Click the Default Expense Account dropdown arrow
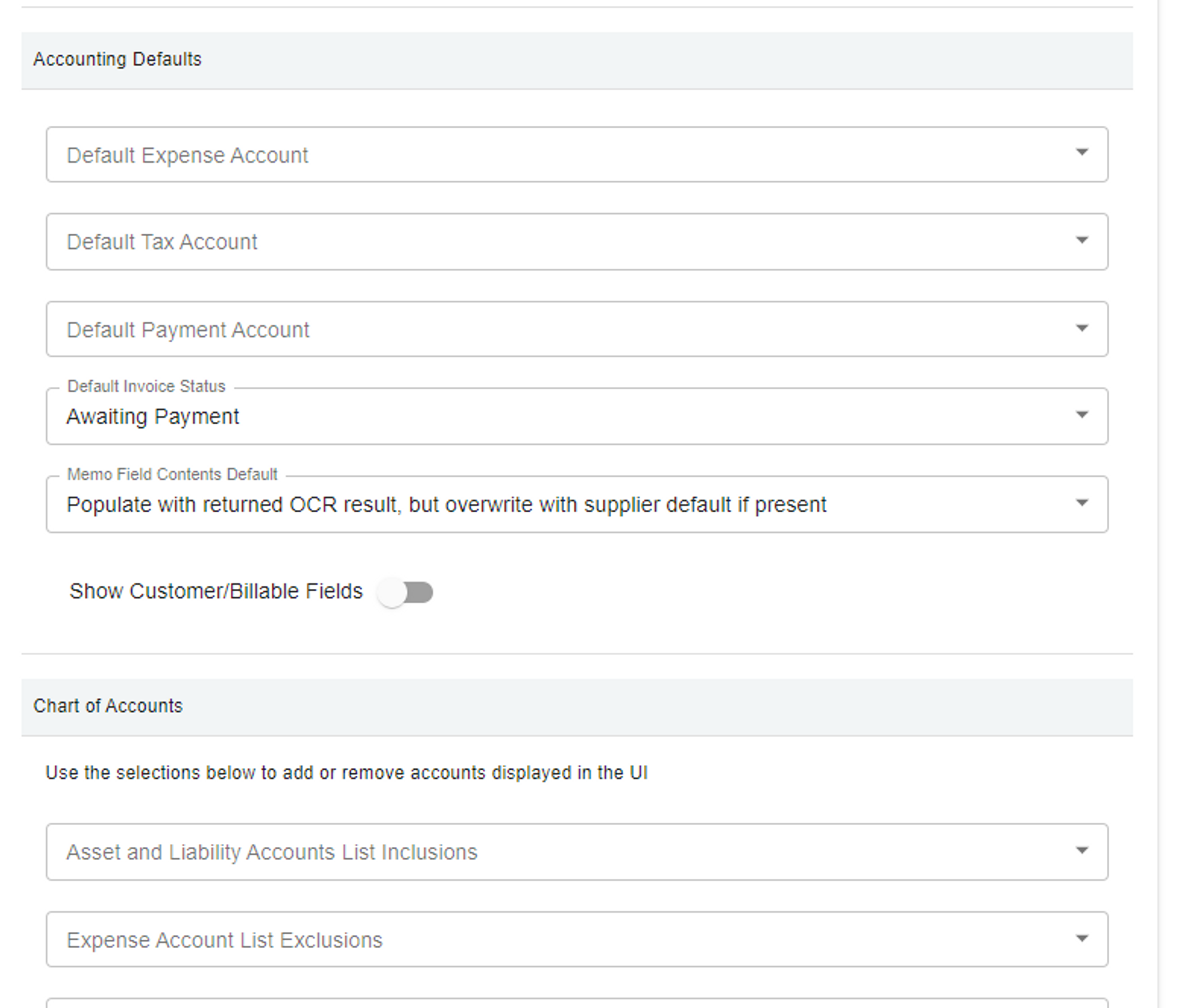The width and height of the screenshot is (1189, 1008). (1082, 153)
